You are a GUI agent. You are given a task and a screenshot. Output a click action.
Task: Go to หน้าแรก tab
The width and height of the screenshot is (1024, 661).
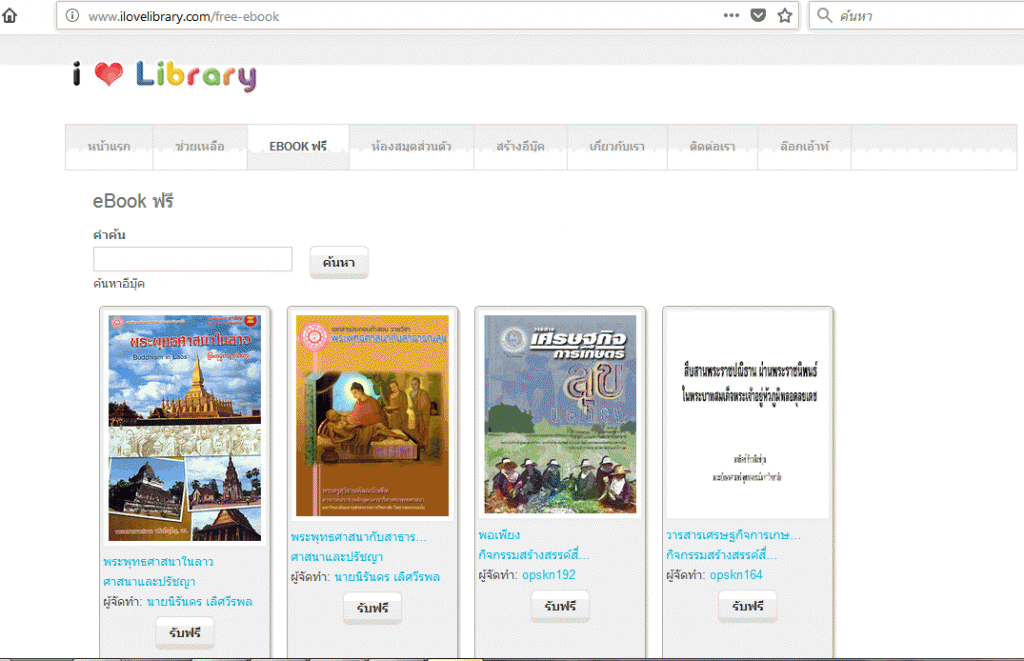pos(109,146)
